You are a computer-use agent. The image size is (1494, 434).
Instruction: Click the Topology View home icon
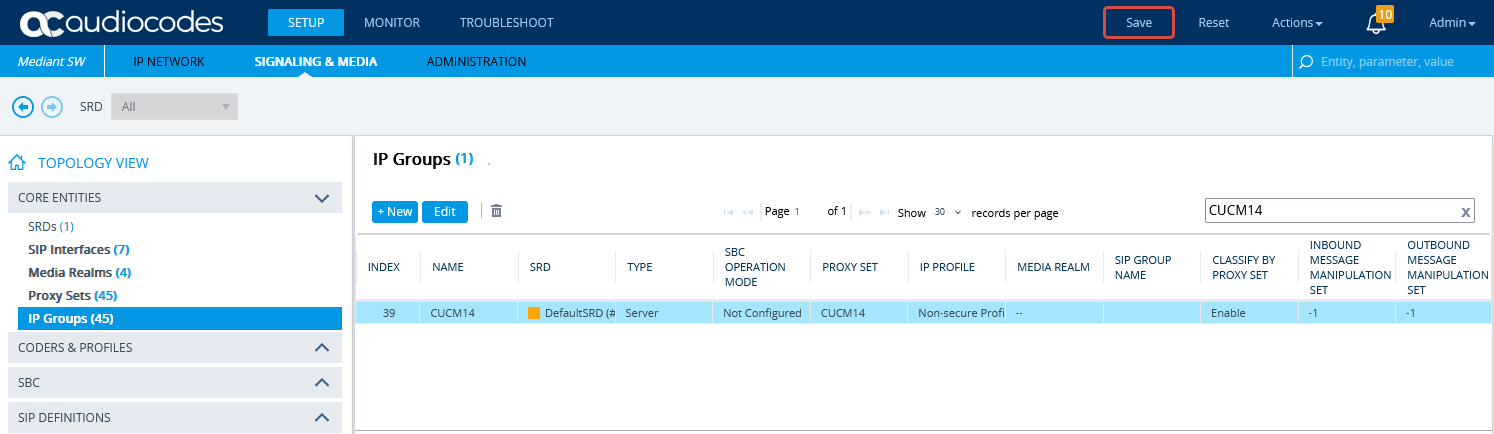[x=17, y=163]
